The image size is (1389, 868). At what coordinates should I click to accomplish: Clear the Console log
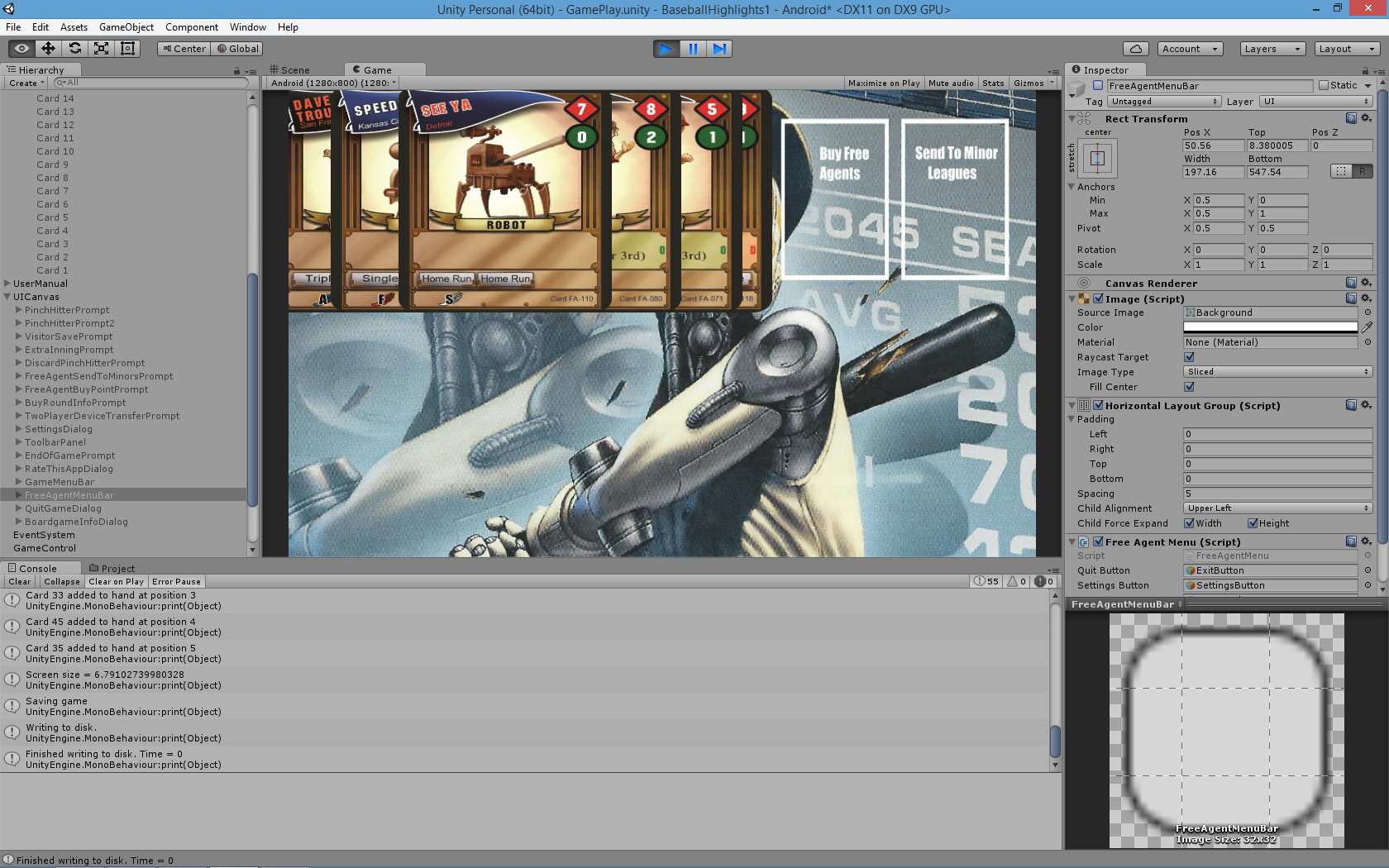20,582
